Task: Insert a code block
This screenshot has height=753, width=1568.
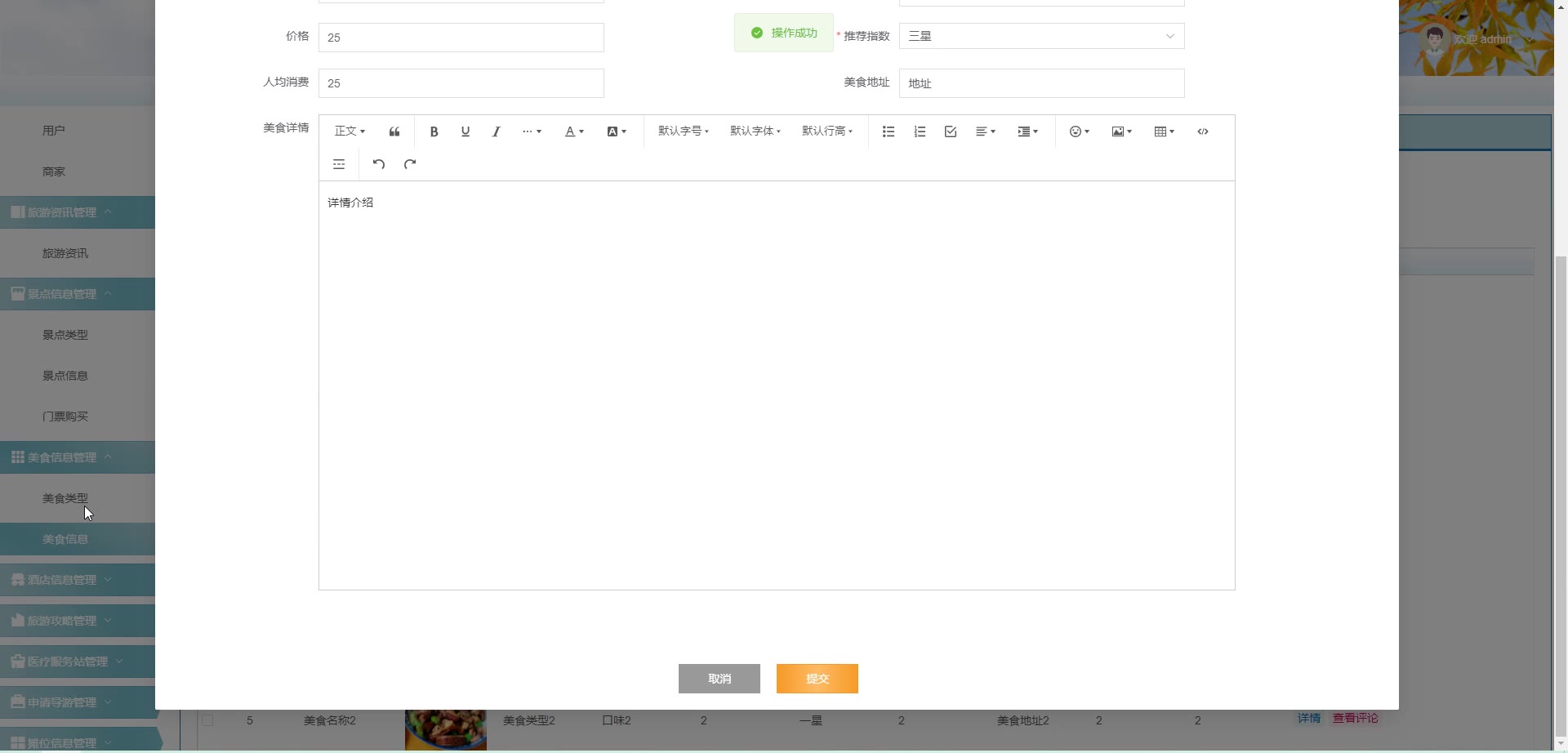Action: click(1203, 131)
